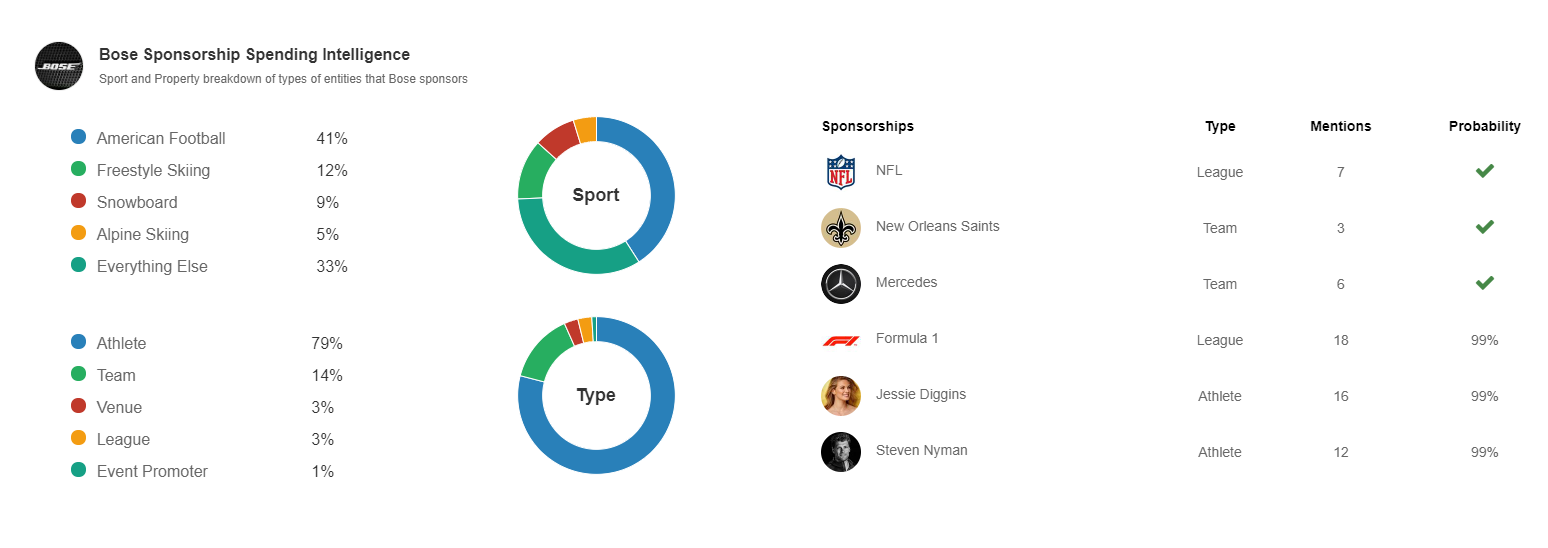
Task: Click the Mercedes probability checkmark
Action: pyautogui.click(x=1485, y=283)
